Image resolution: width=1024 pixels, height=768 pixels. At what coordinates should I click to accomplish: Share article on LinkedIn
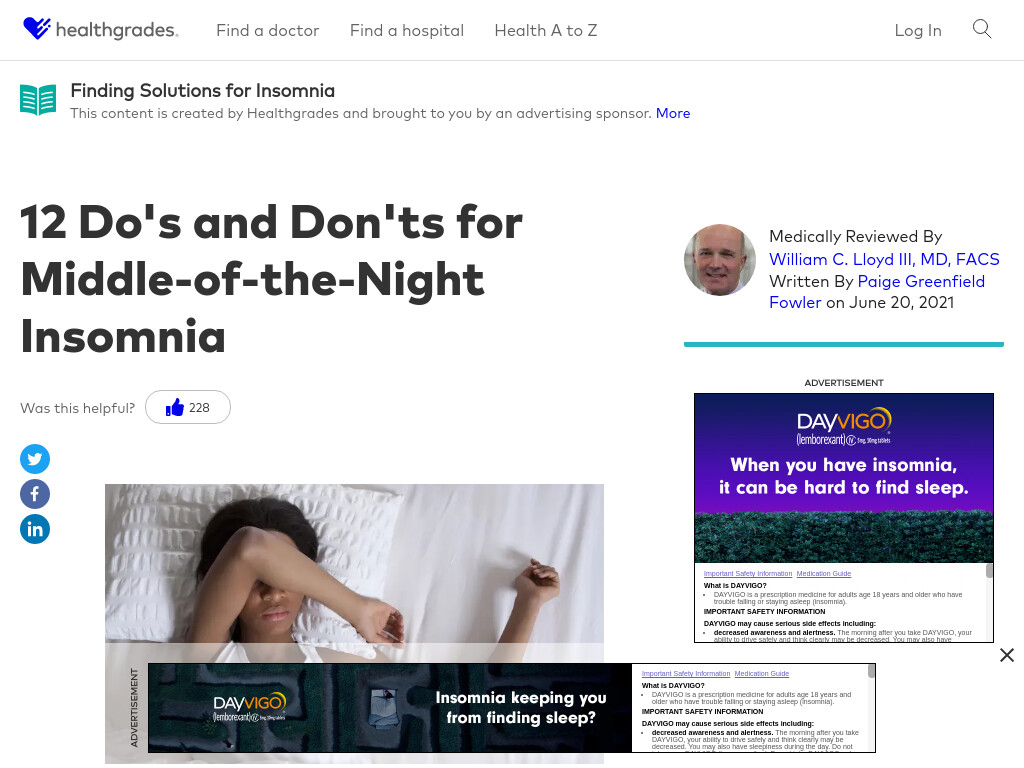point(35,529)
